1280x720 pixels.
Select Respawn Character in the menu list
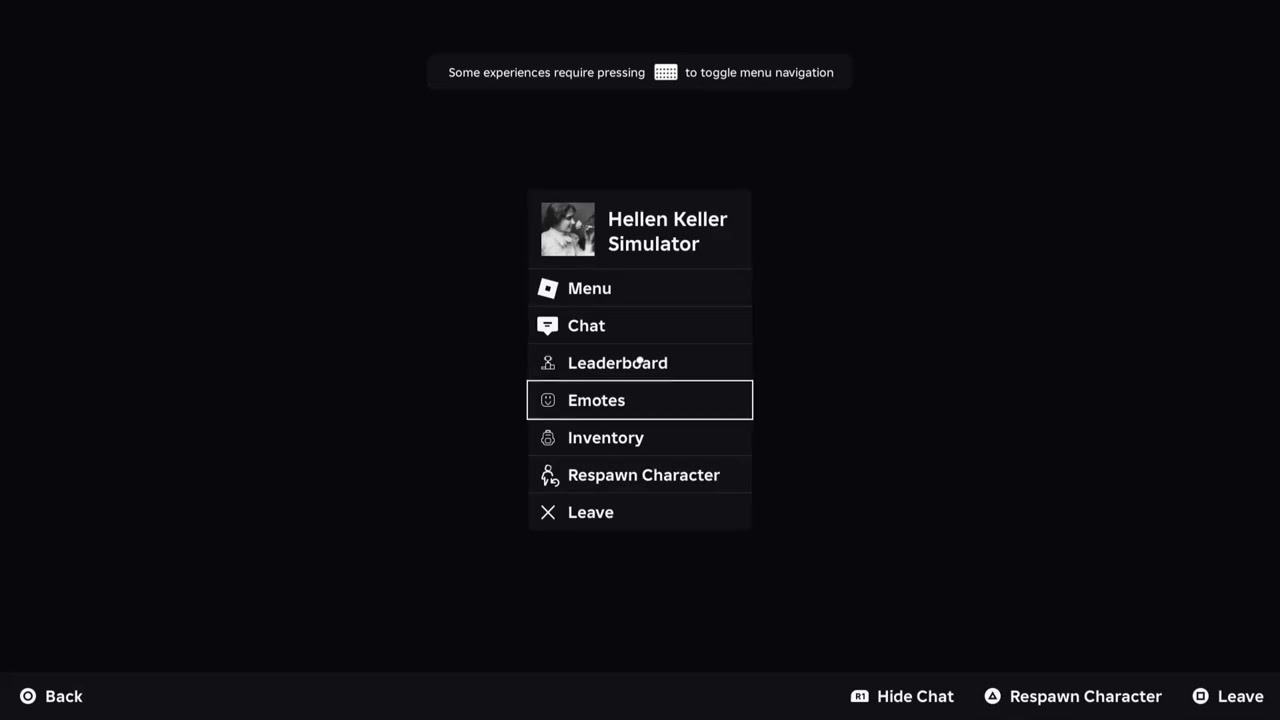pyautogui.click(x=640, y=475)
